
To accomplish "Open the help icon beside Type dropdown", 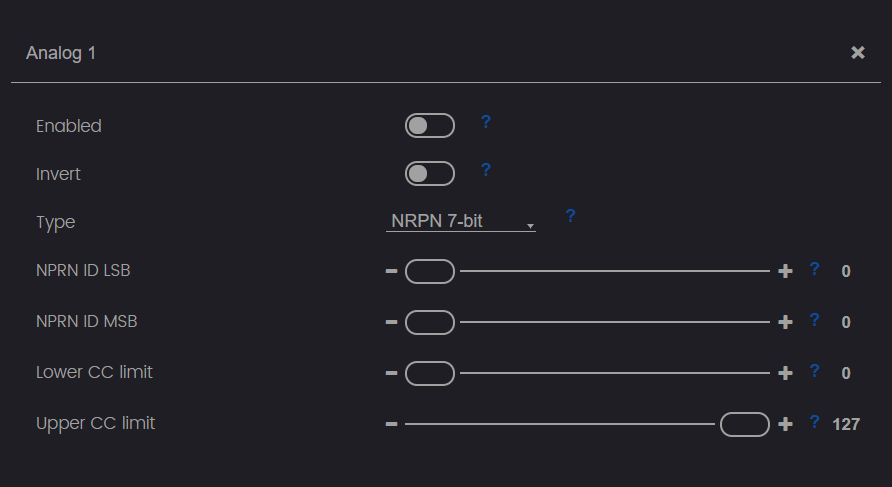I will pos(571,216).
